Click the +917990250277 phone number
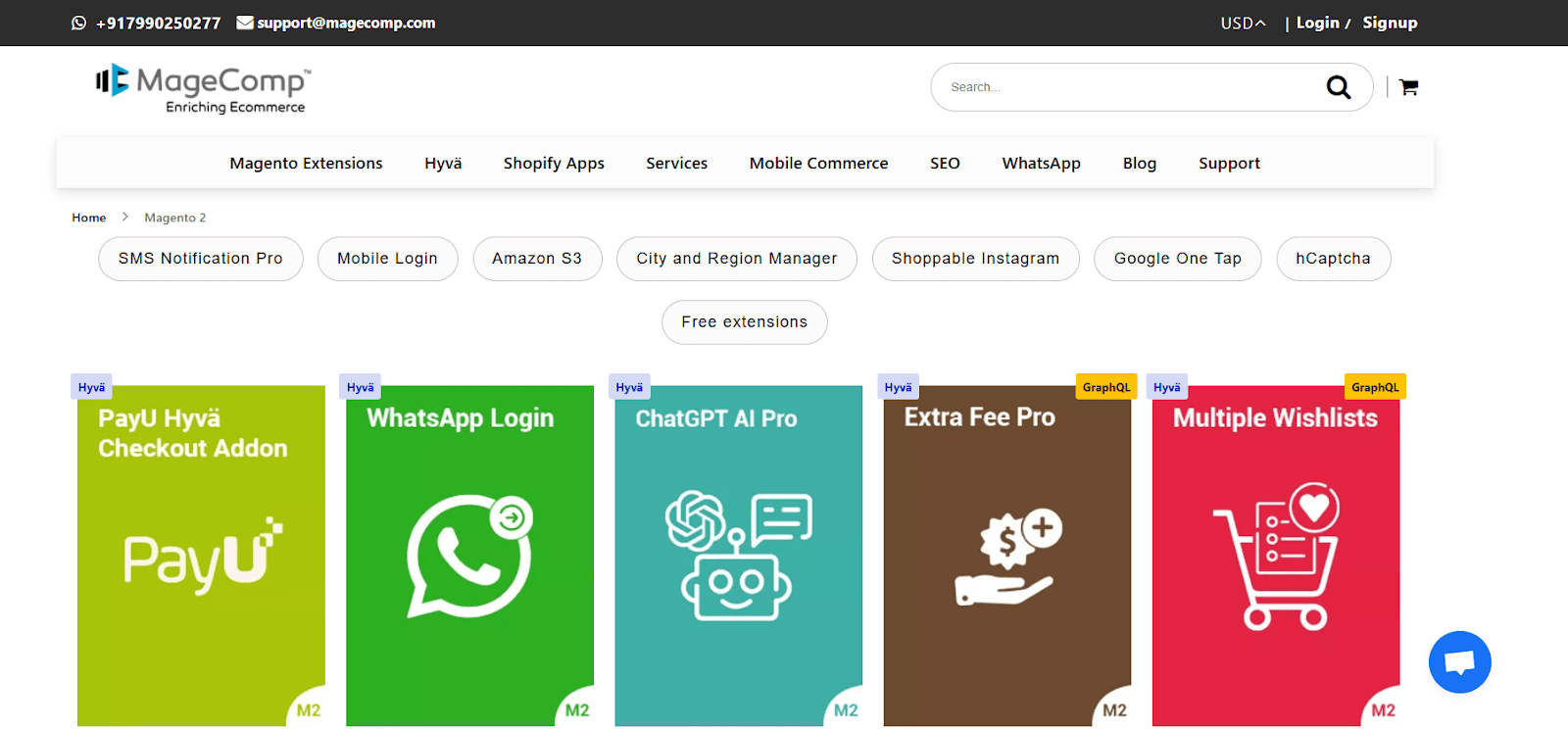Image resolution: width=1568 pixels, height=730 pixels. (158, 23)
